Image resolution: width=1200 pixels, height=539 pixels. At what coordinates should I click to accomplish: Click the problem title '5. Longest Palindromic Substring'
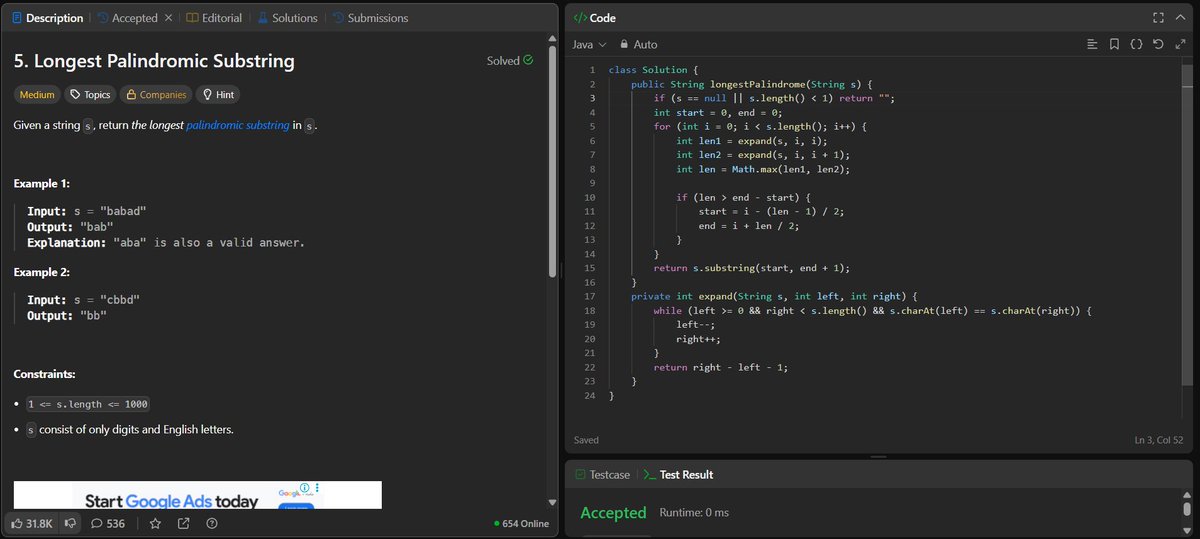[154, 61]
